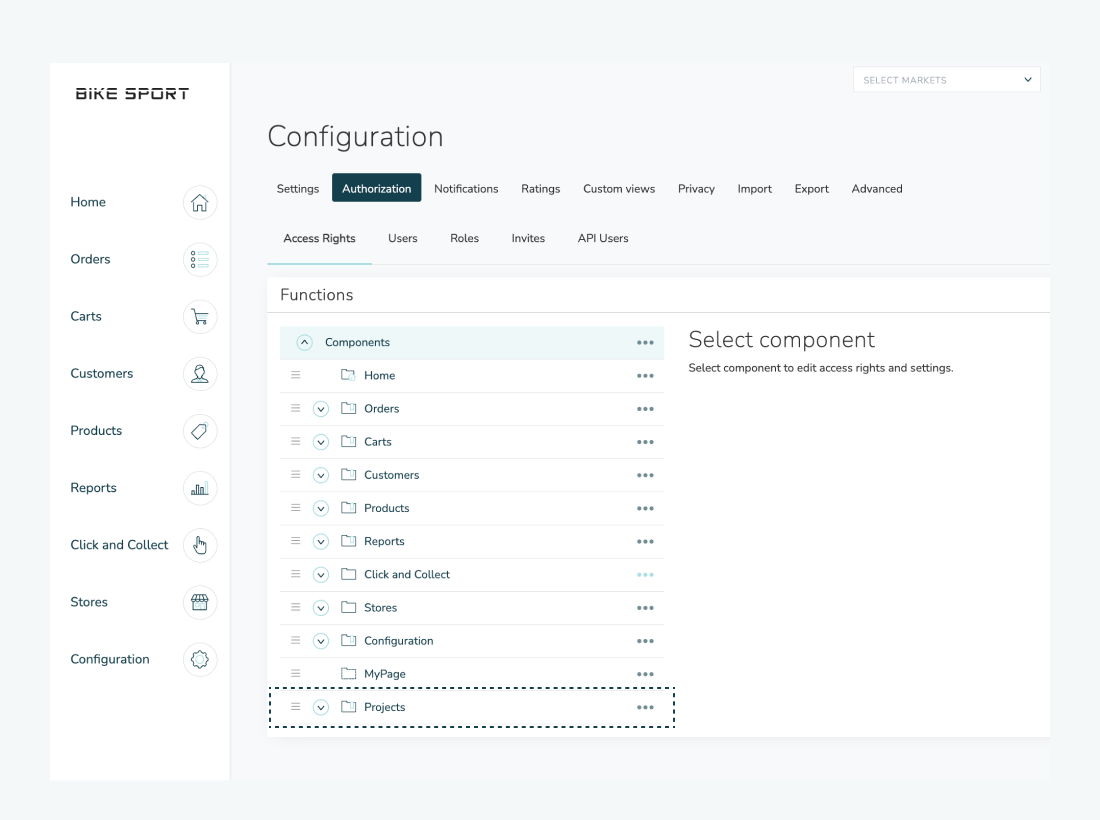
Task: Open Stores via the storefront icon
Action: [200, 602]
